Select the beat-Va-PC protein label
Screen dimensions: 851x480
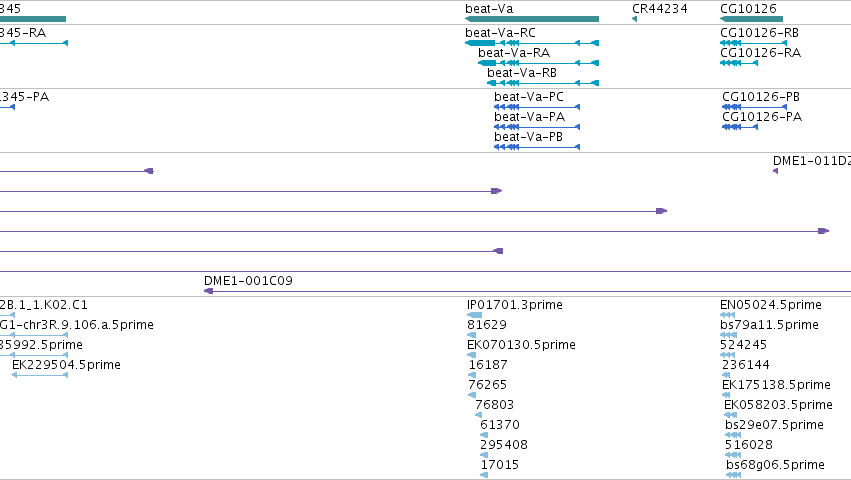(529, 97)
